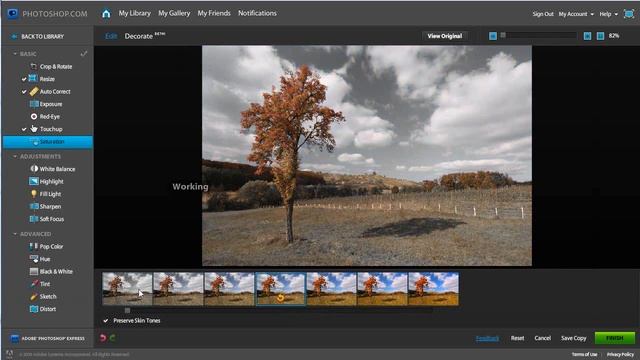Switch to the Edit tab

(x=111, y=36)
